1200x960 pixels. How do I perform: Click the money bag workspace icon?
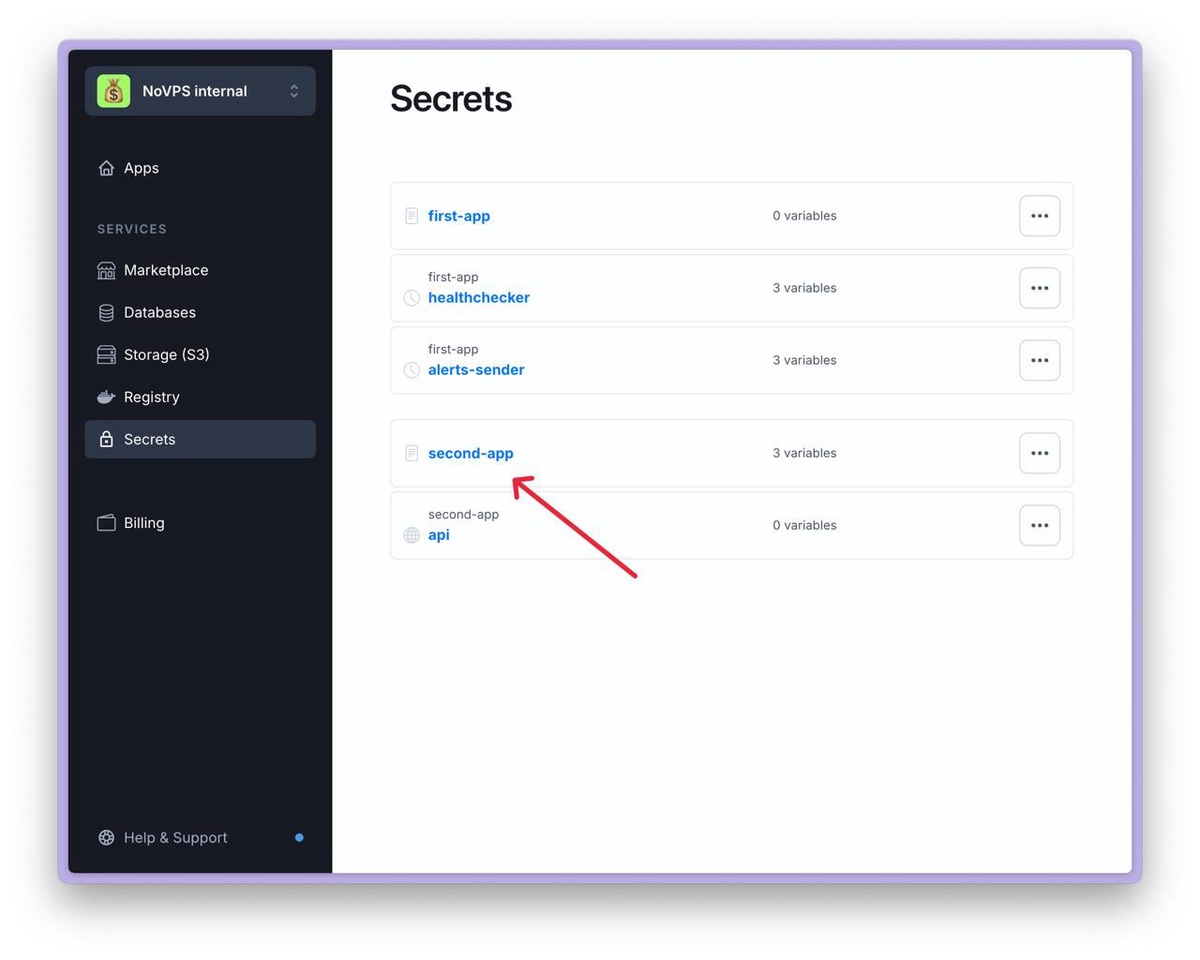[114, 91]
